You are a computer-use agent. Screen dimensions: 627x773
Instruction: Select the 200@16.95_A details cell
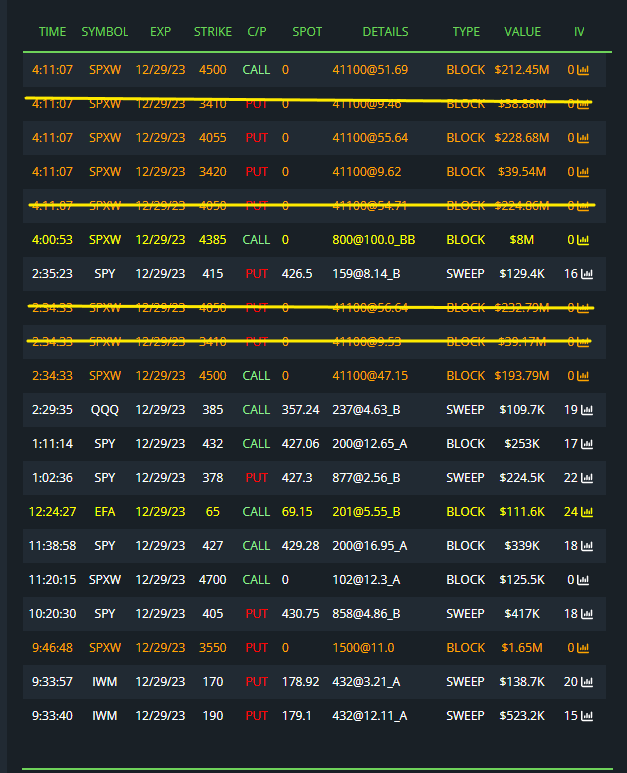click(369, 546)
